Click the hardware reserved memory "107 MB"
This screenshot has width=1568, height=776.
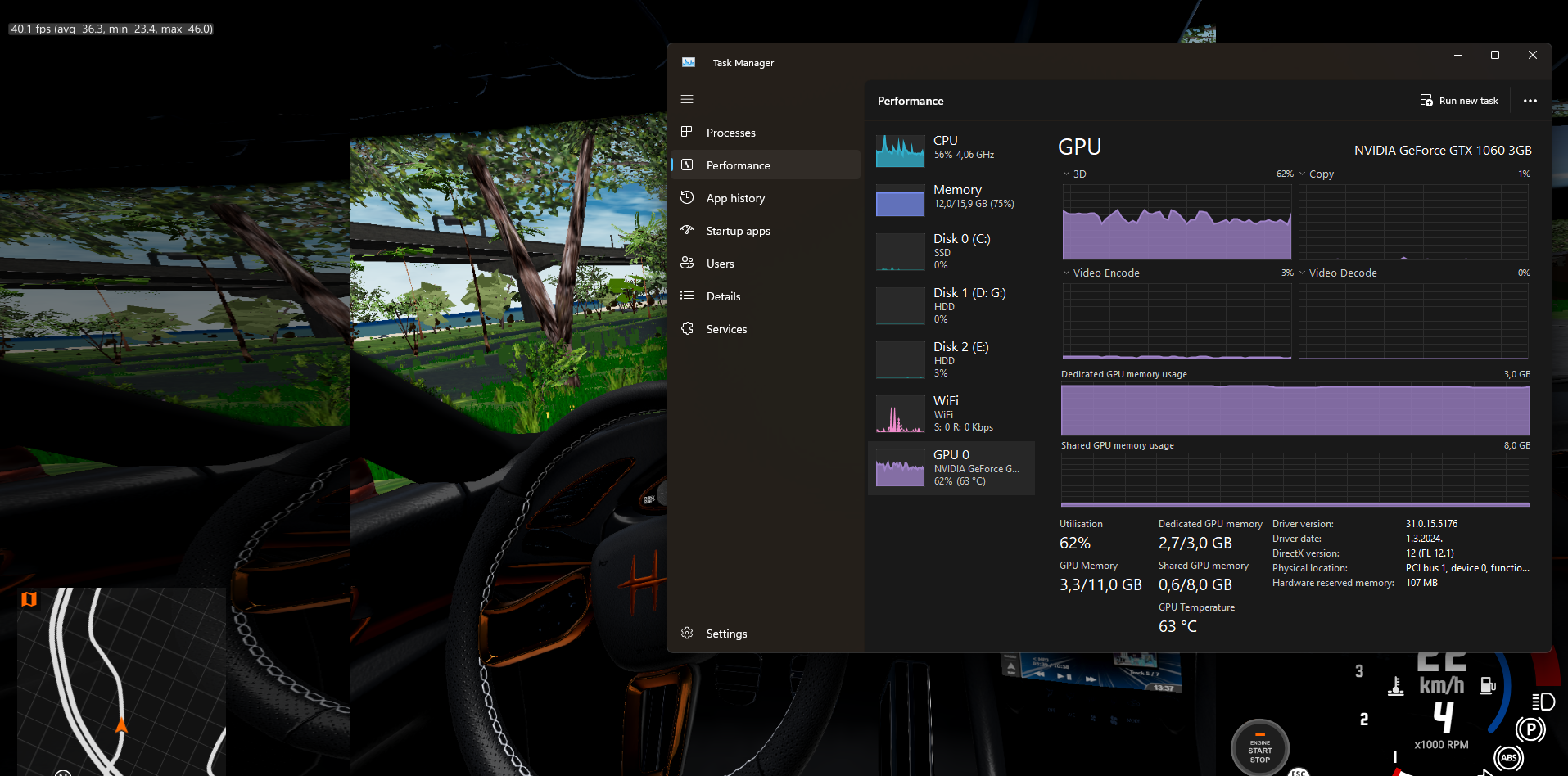(1421, 583)
